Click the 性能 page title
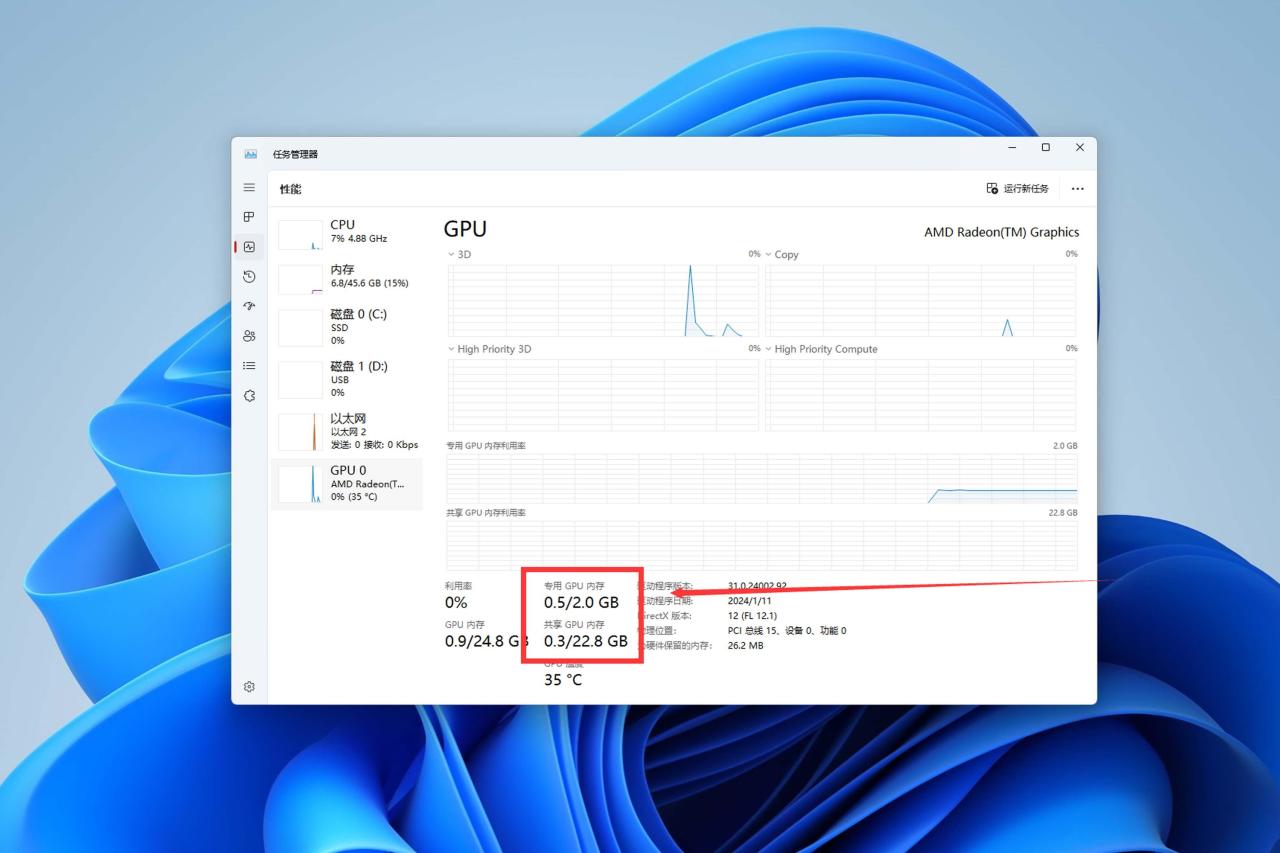The width and height of the screenshot is (1280, 853). (290, 189)
